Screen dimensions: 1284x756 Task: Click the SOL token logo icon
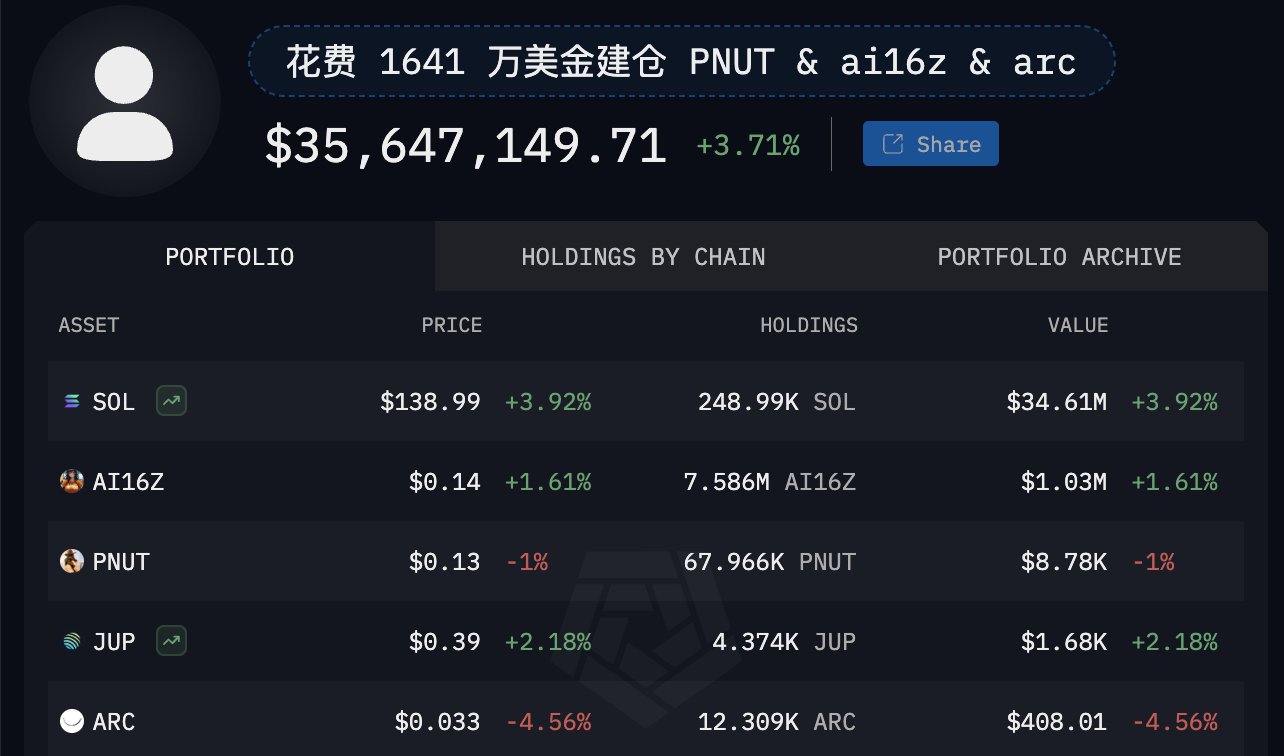(71, 402)
